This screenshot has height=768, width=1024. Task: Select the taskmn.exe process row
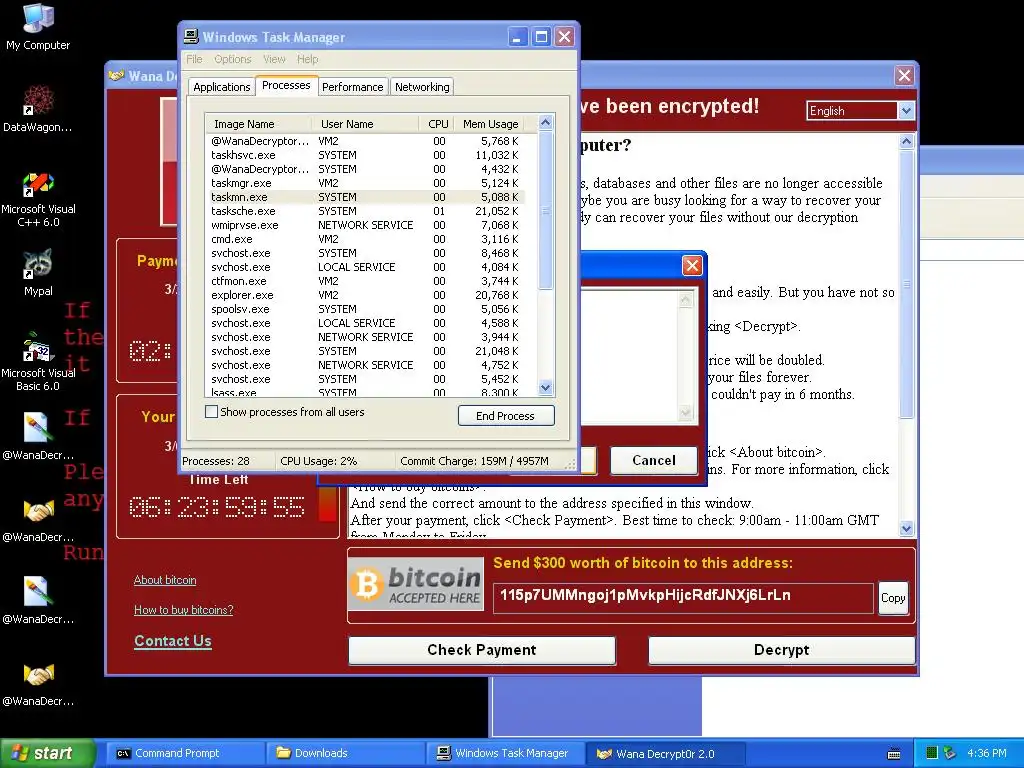pos(365,197)
